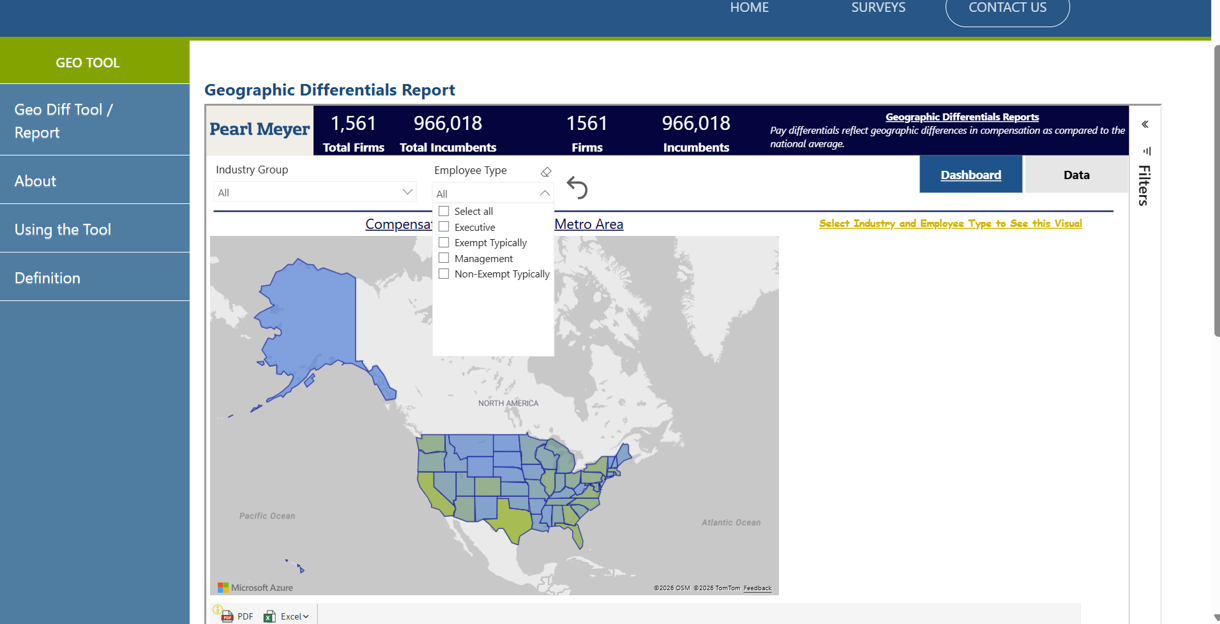Screen dimensions: 1220x624
Task: Click the Excel export icon
Action: tap(269, 616)
